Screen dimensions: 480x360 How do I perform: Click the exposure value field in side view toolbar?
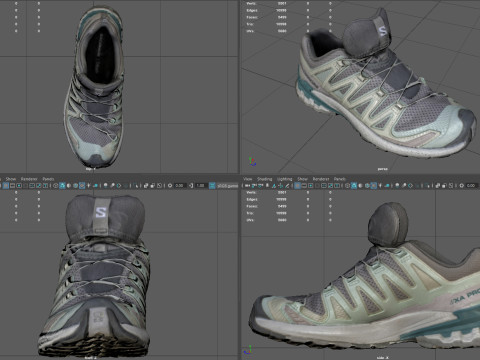click(472, 186)
